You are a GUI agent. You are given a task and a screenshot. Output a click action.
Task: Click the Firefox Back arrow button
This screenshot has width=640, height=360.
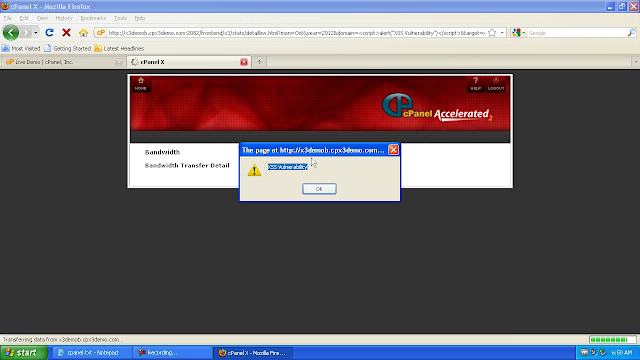point(11,33)
